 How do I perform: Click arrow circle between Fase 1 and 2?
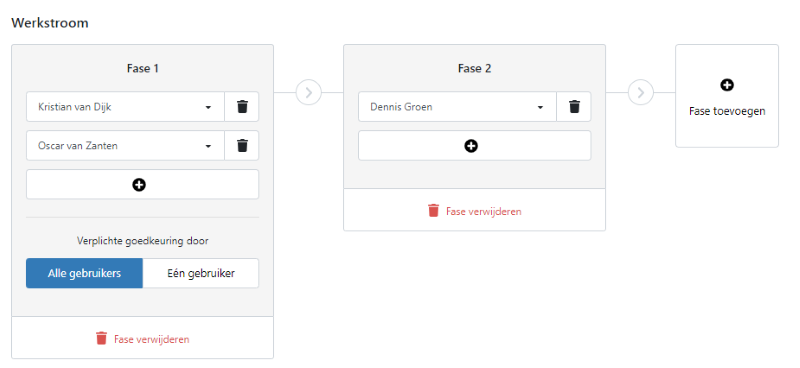(x=309, y=93)
